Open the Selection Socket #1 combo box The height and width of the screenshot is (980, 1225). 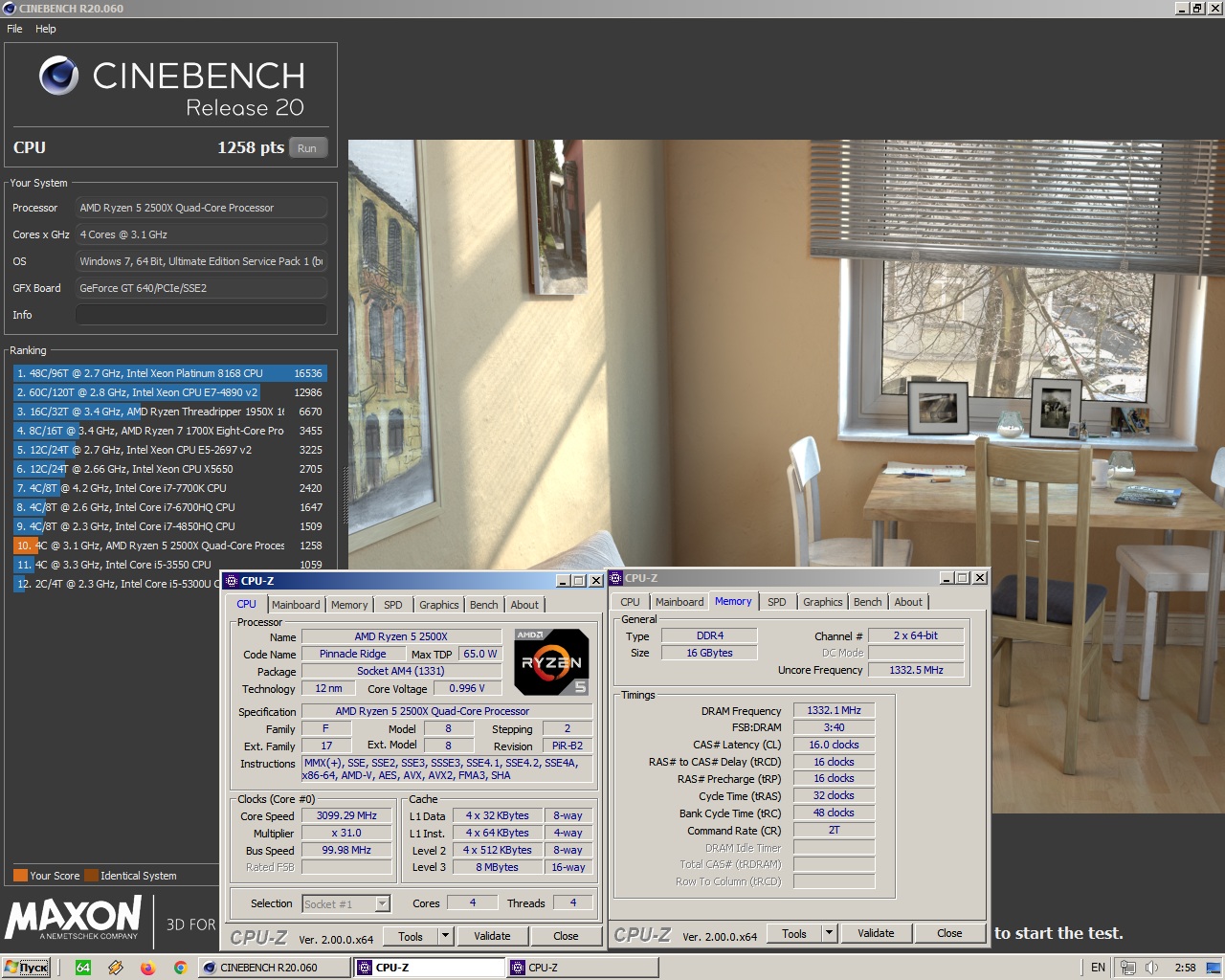click(346, 903)
